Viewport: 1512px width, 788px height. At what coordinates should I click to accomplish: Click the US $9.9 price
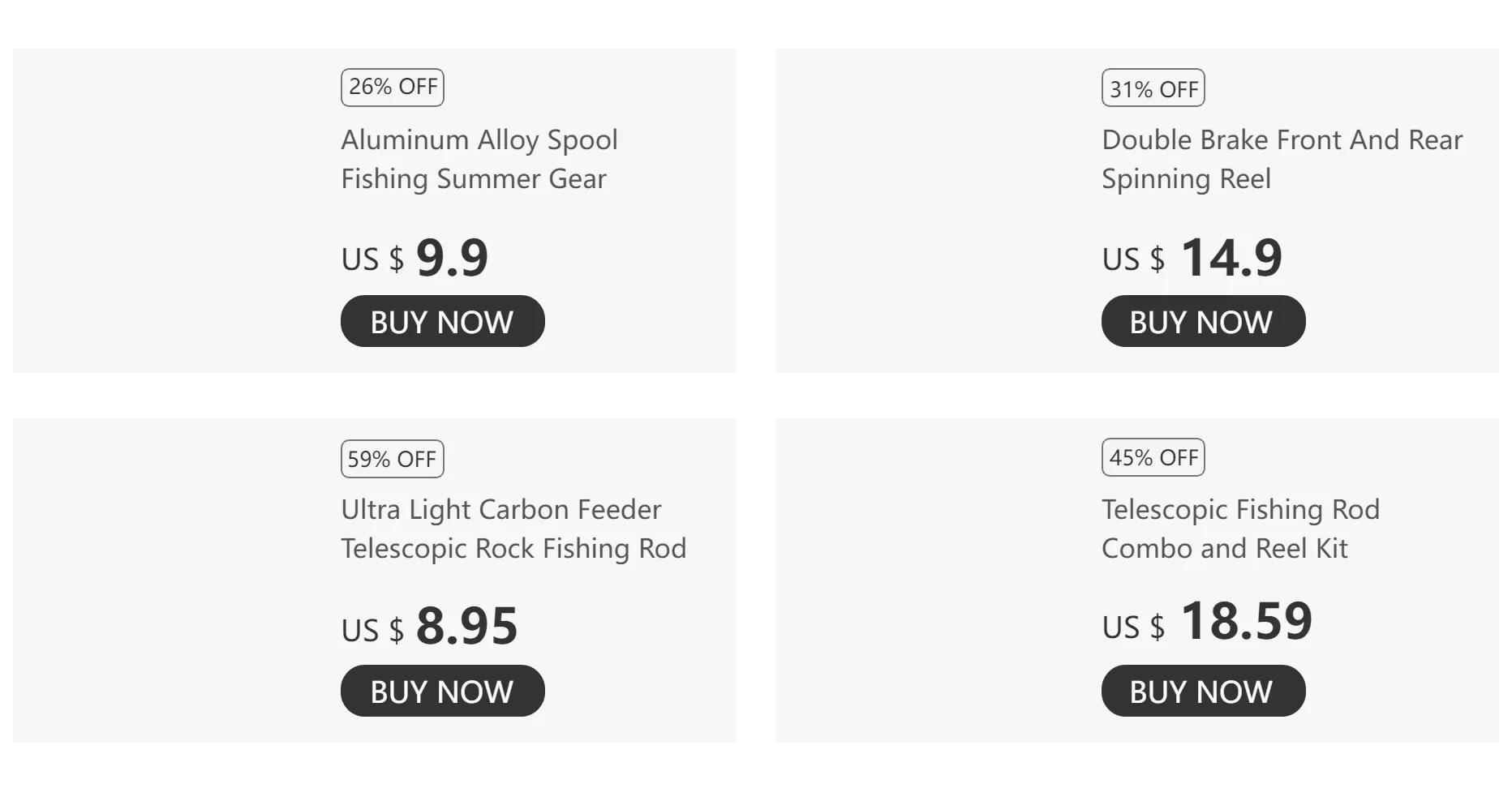[x=415, y=258]
